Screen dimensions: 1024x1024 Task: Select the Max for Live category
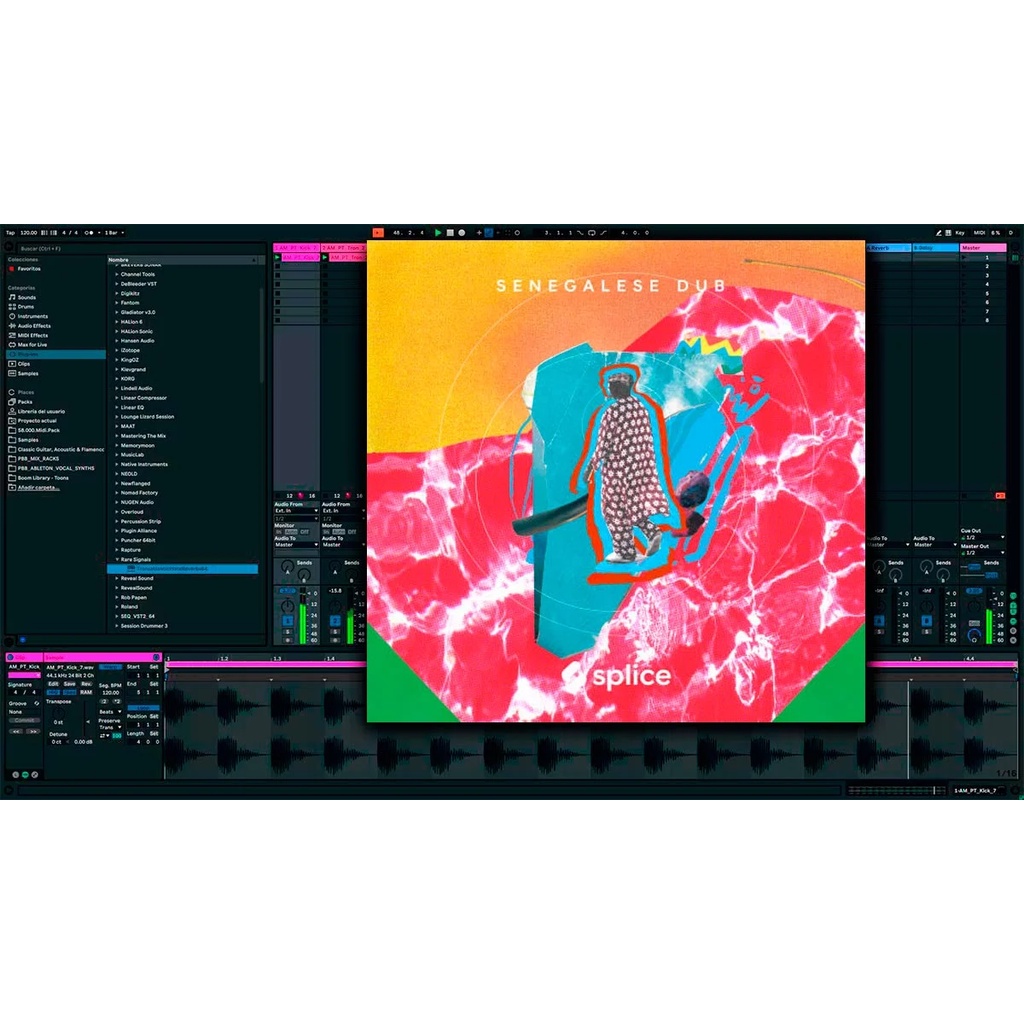[32, 345]
